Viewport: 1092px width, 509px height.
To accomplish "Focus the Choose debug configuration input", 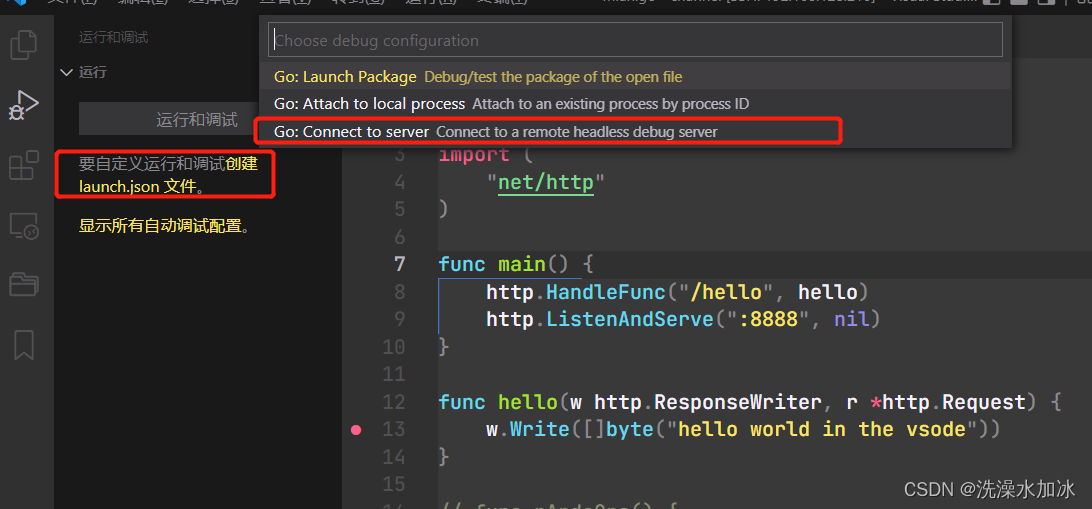I will [635, 40].
